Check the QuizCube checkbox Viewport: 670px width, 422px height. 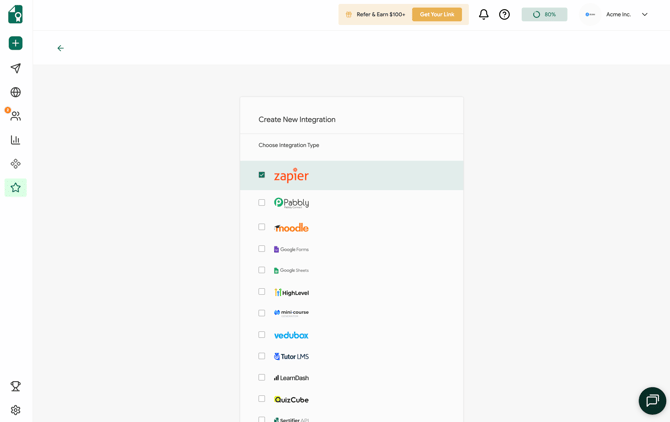tap(262, 399)
